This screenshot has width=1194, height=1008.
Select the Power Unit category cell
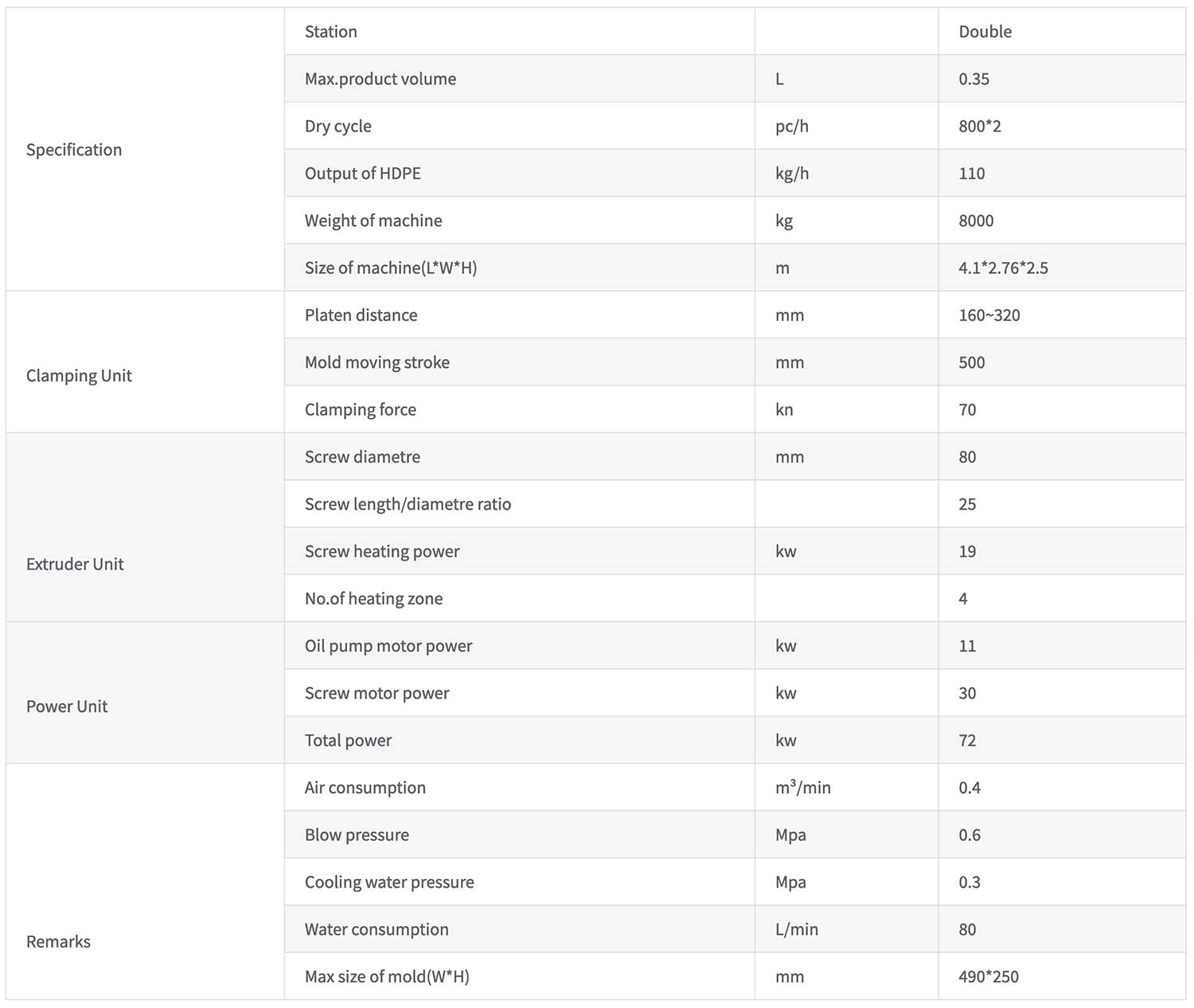(67, 706)
